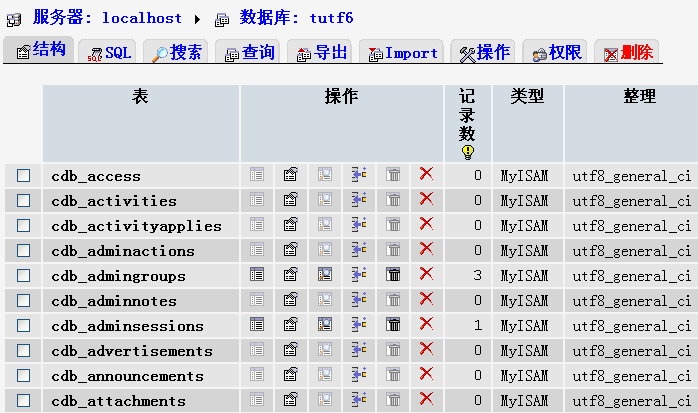Screen dimensions: 698x413
Task: Tick the checkbox for cdb_access
Action: (24, 175)
